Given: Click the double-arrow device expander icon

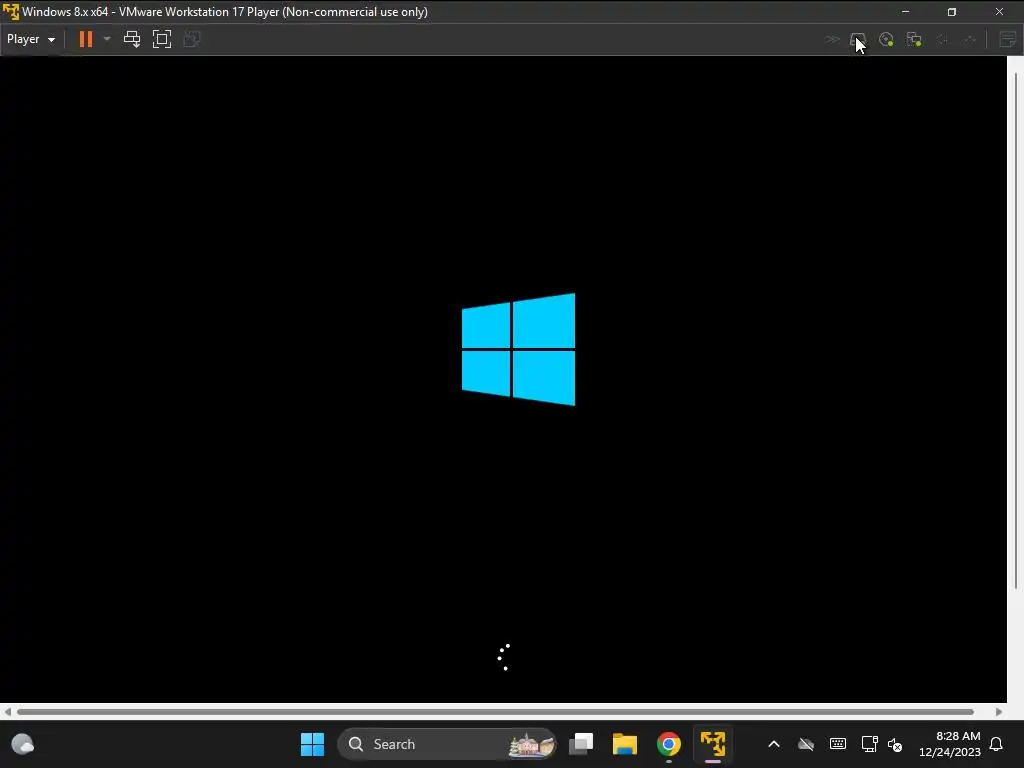Looking at the screenshot, I should pos(831,40).
